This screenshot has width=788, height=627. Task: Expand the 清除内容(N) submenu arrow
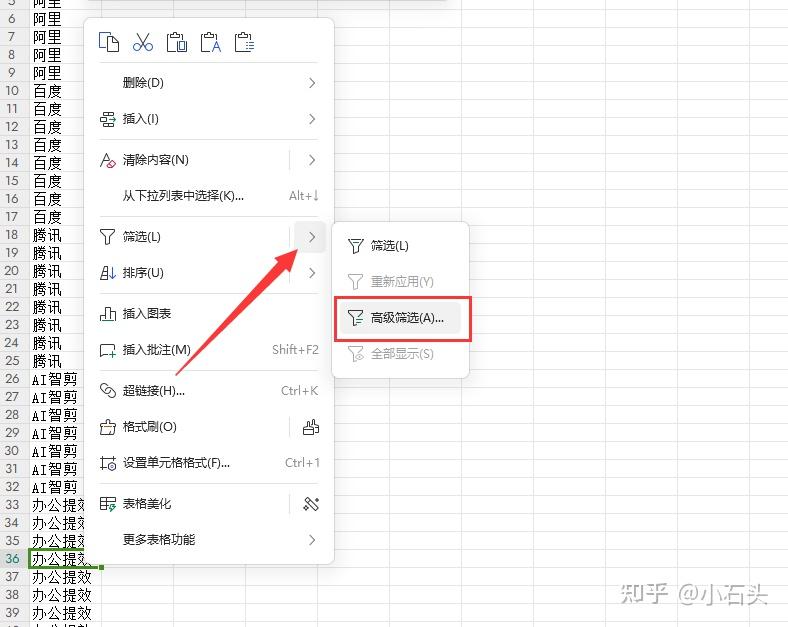[x=312, y=160]
